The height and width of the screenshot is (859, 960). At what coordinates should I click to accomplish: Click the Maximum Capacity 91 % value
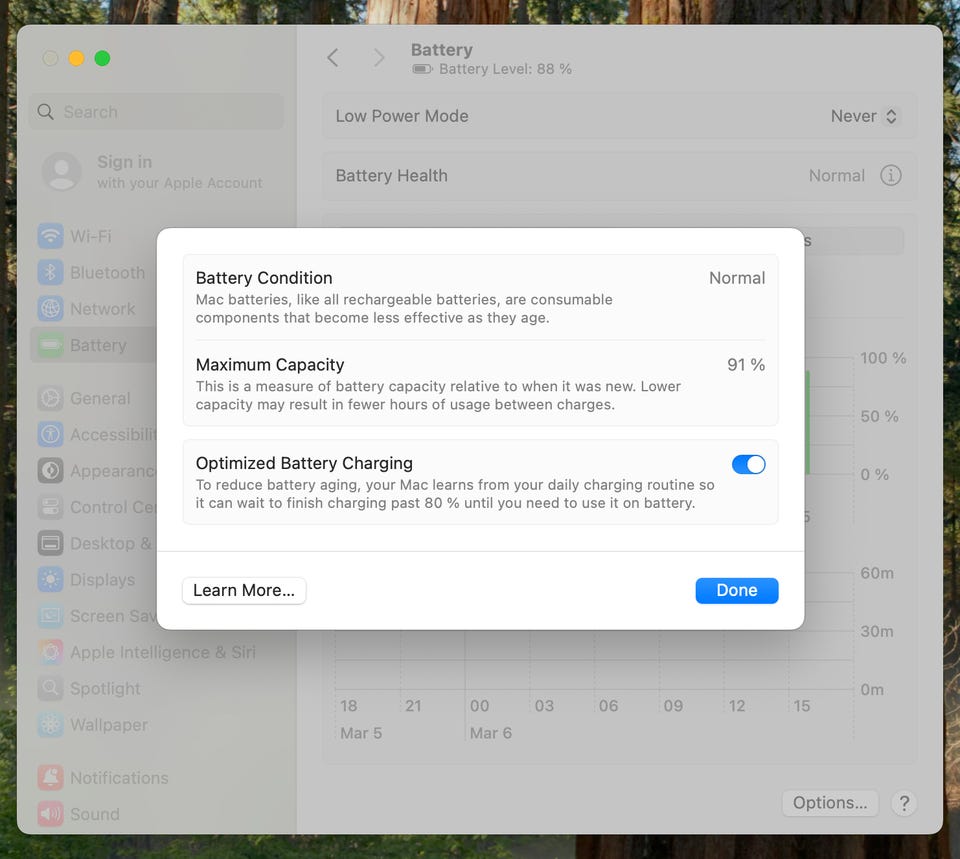click(x=746, y=365)
